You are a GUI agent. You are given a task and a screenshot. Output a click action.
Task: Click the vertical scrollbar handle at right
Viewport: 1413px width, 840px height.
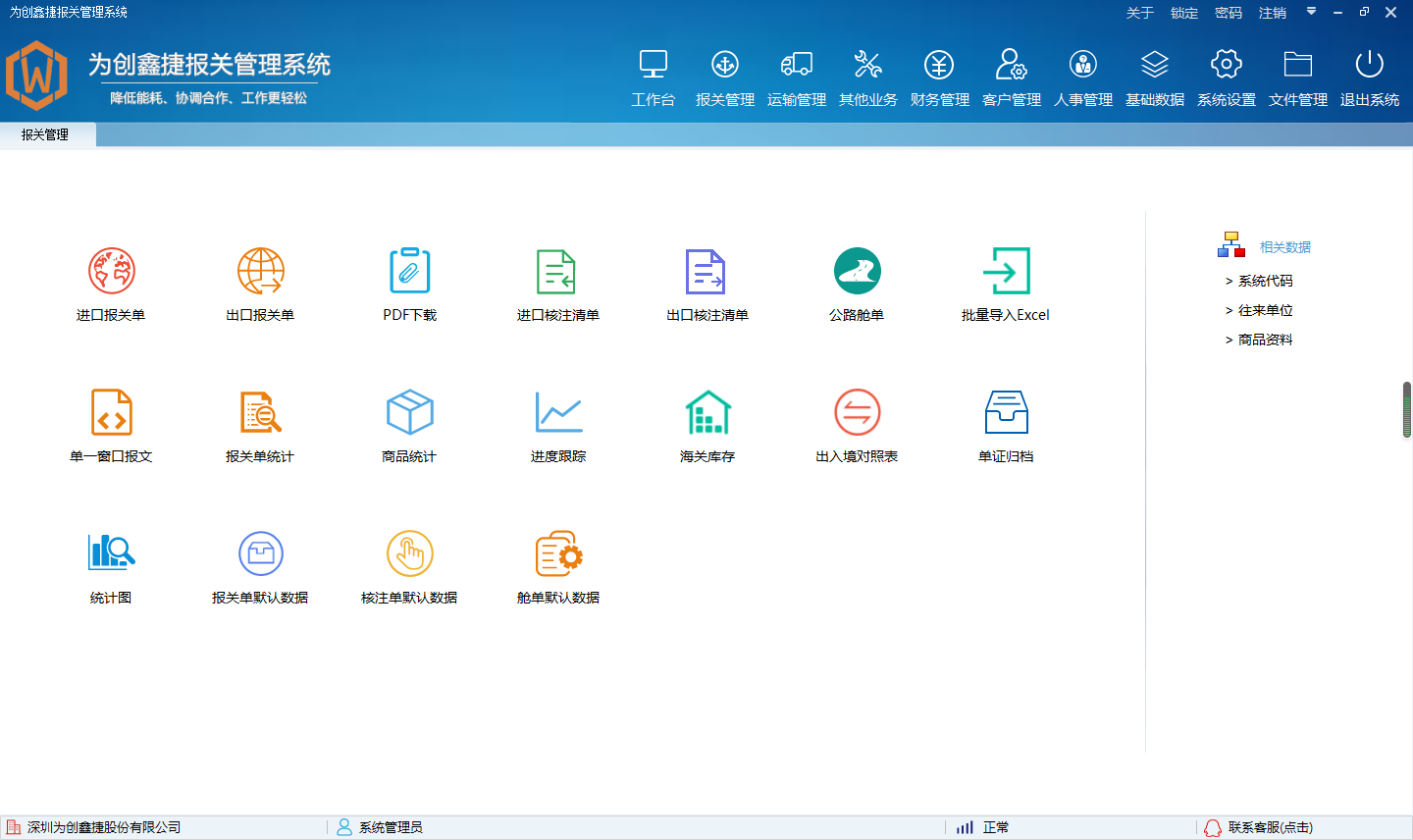click(1406, 409)
